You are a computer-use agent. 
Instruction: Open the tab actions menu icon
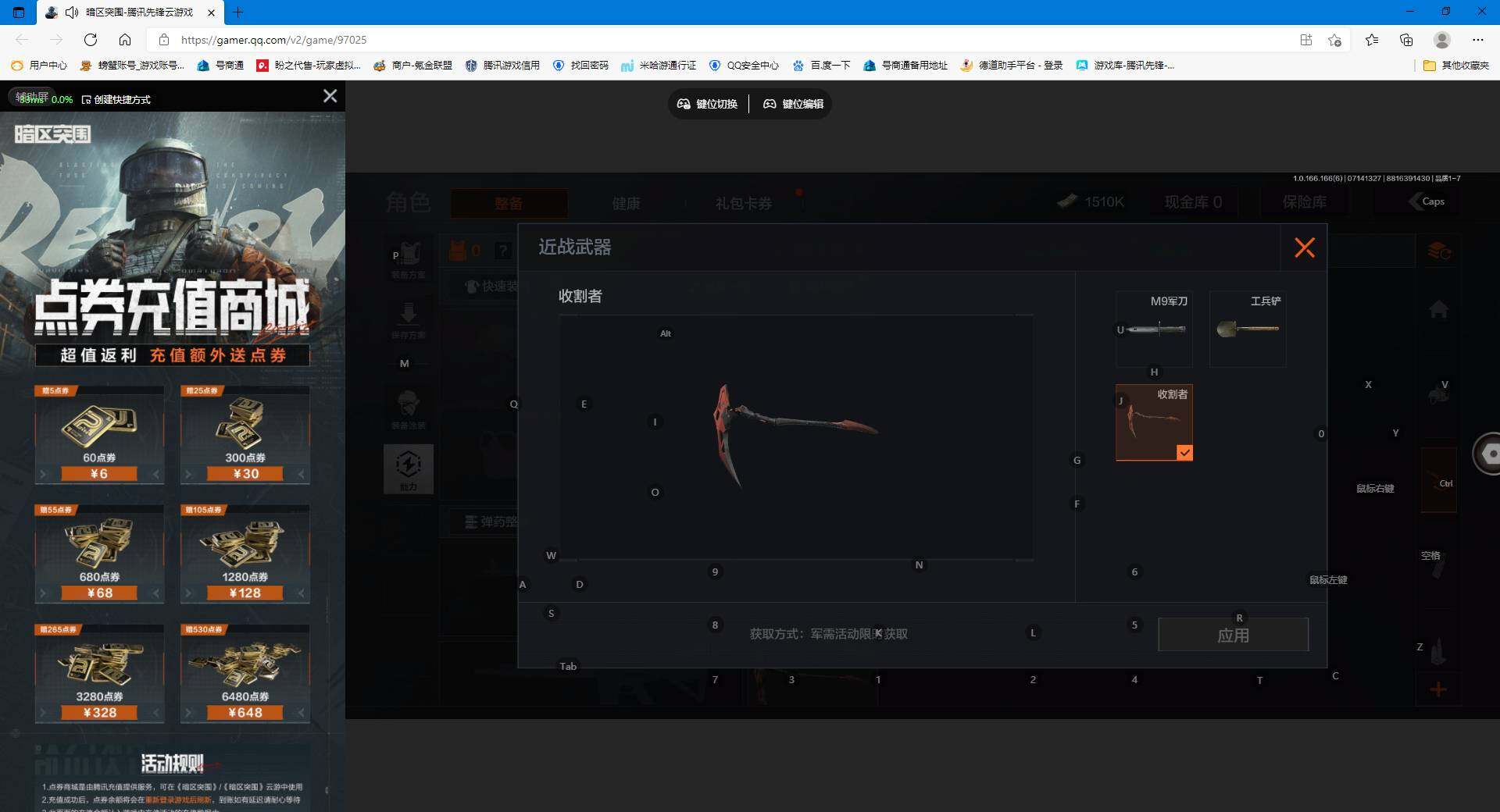pos(19,12)
